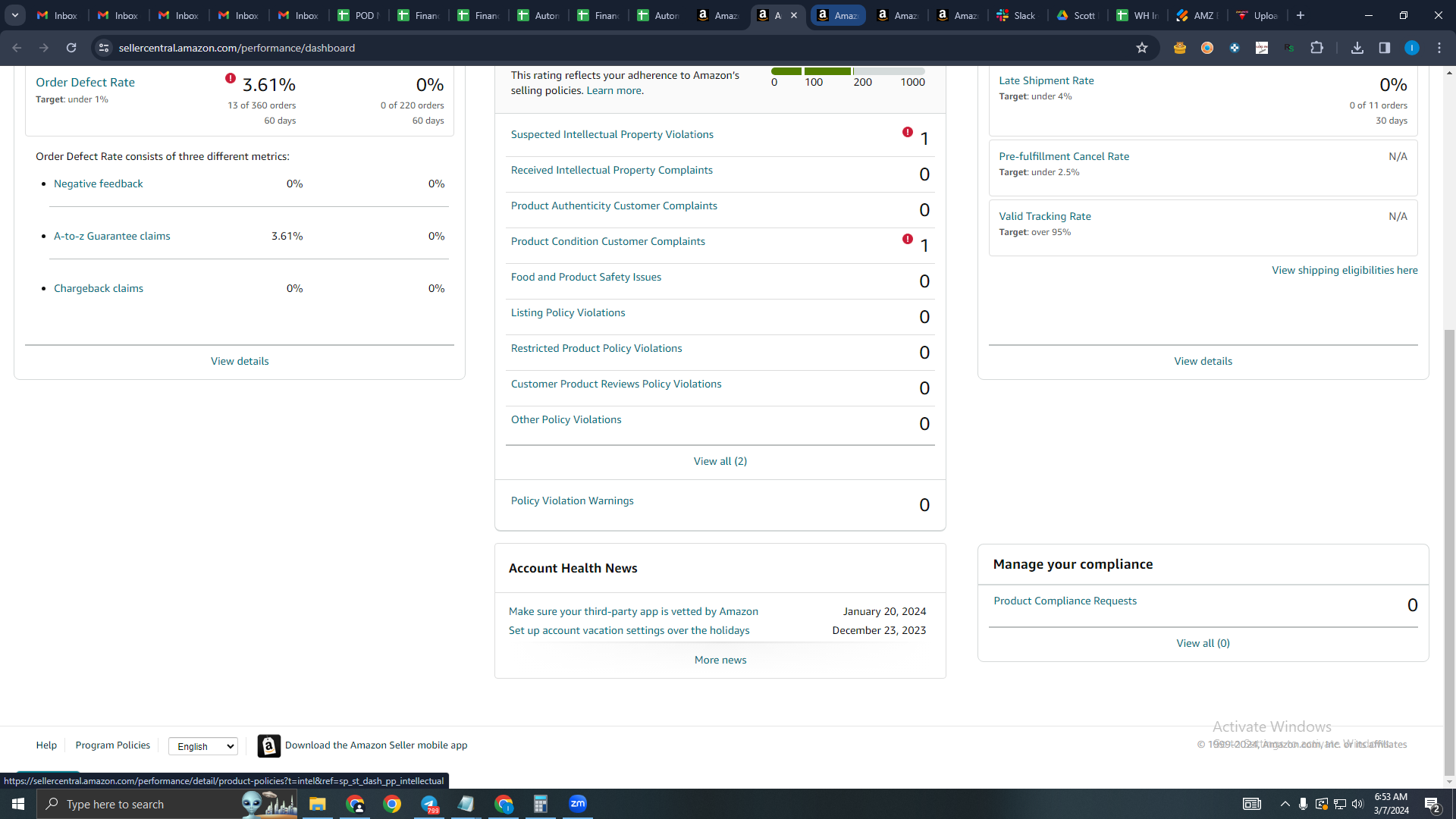
Task: Click the yellow honey-pot extension icon
Action: [x=1179, y=48]
